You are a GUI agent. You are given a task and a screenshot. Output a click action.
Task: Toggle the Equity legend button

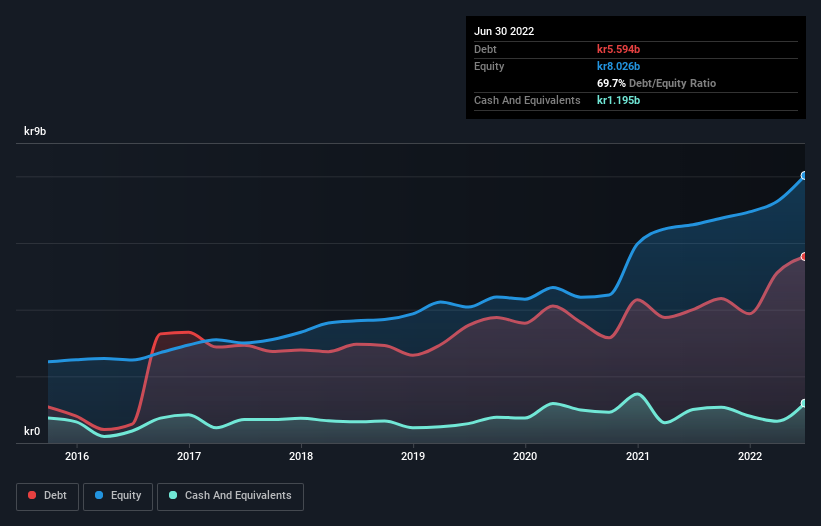tap(118, 496)
